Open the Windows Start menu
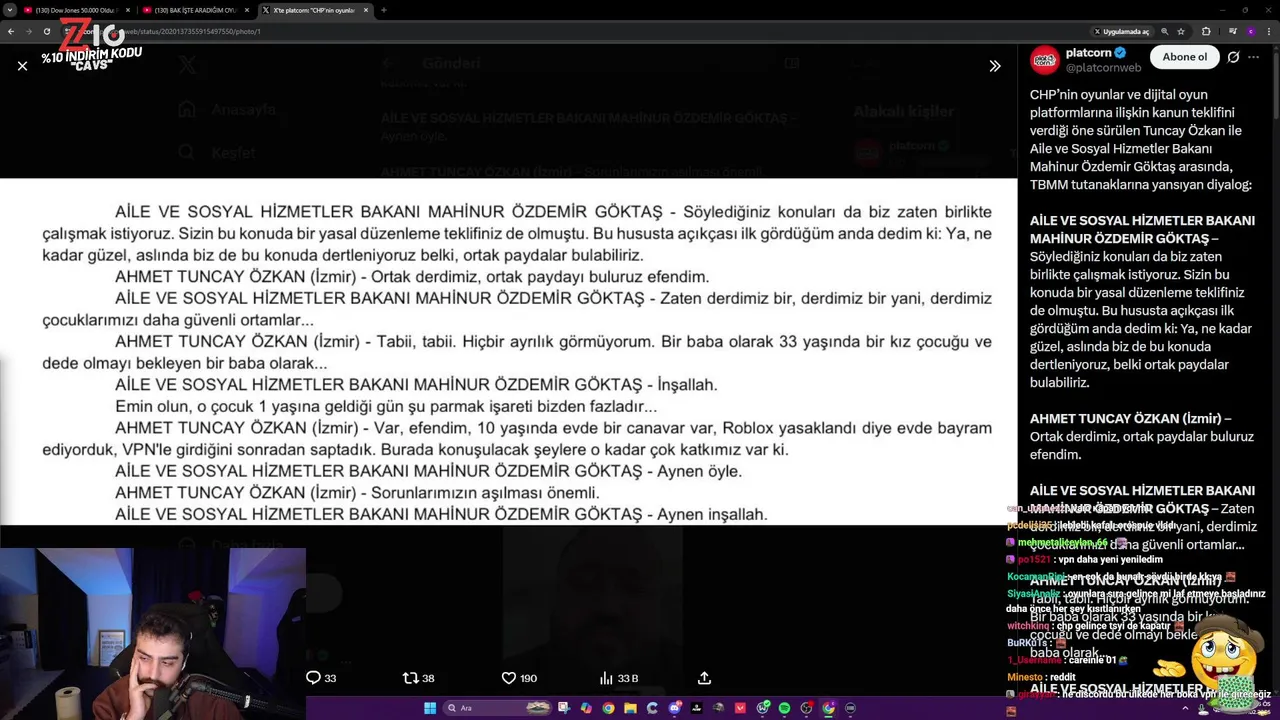 pyautogui.click(x=430, y=708)
